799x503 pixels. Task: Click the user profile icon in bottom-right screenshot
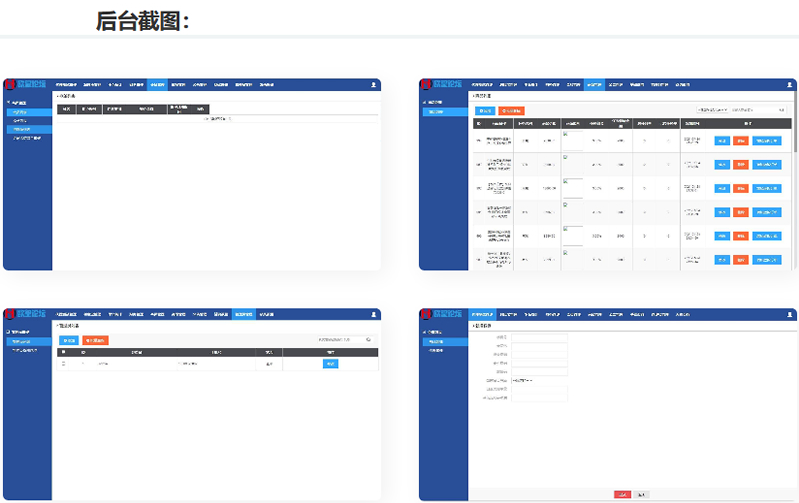(x=791, y=314)
